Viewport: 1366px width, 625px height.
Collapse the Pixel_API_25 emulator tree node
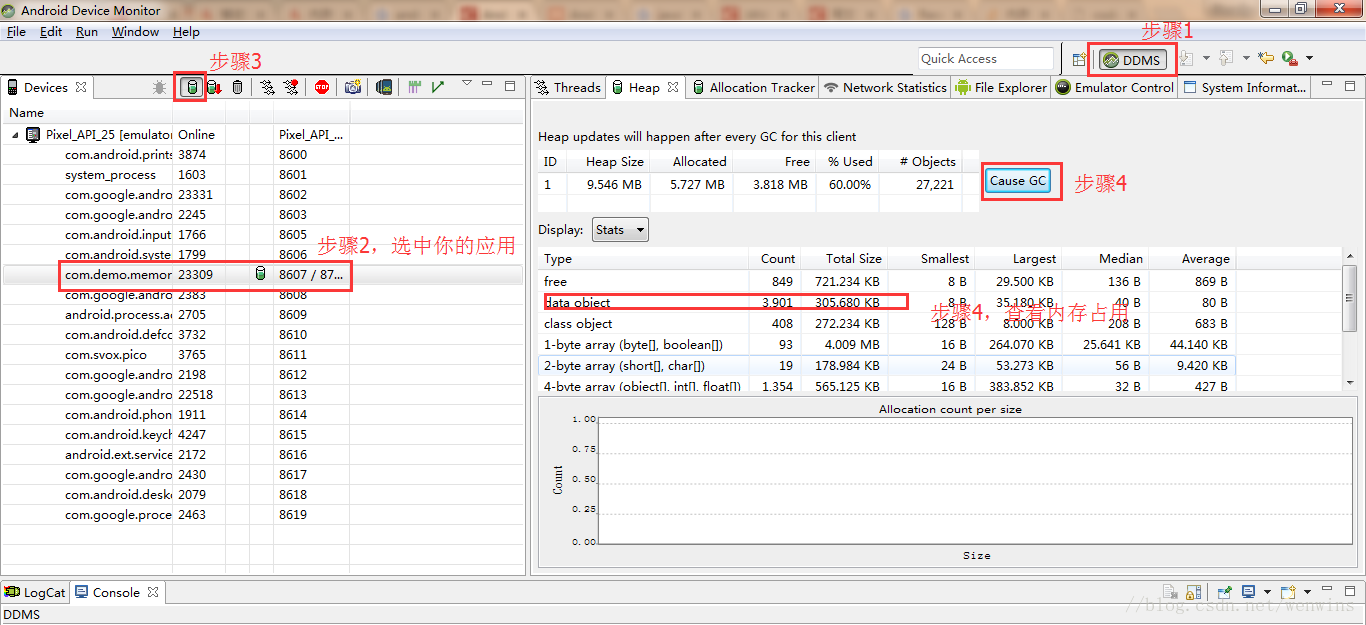coord(16,135)
